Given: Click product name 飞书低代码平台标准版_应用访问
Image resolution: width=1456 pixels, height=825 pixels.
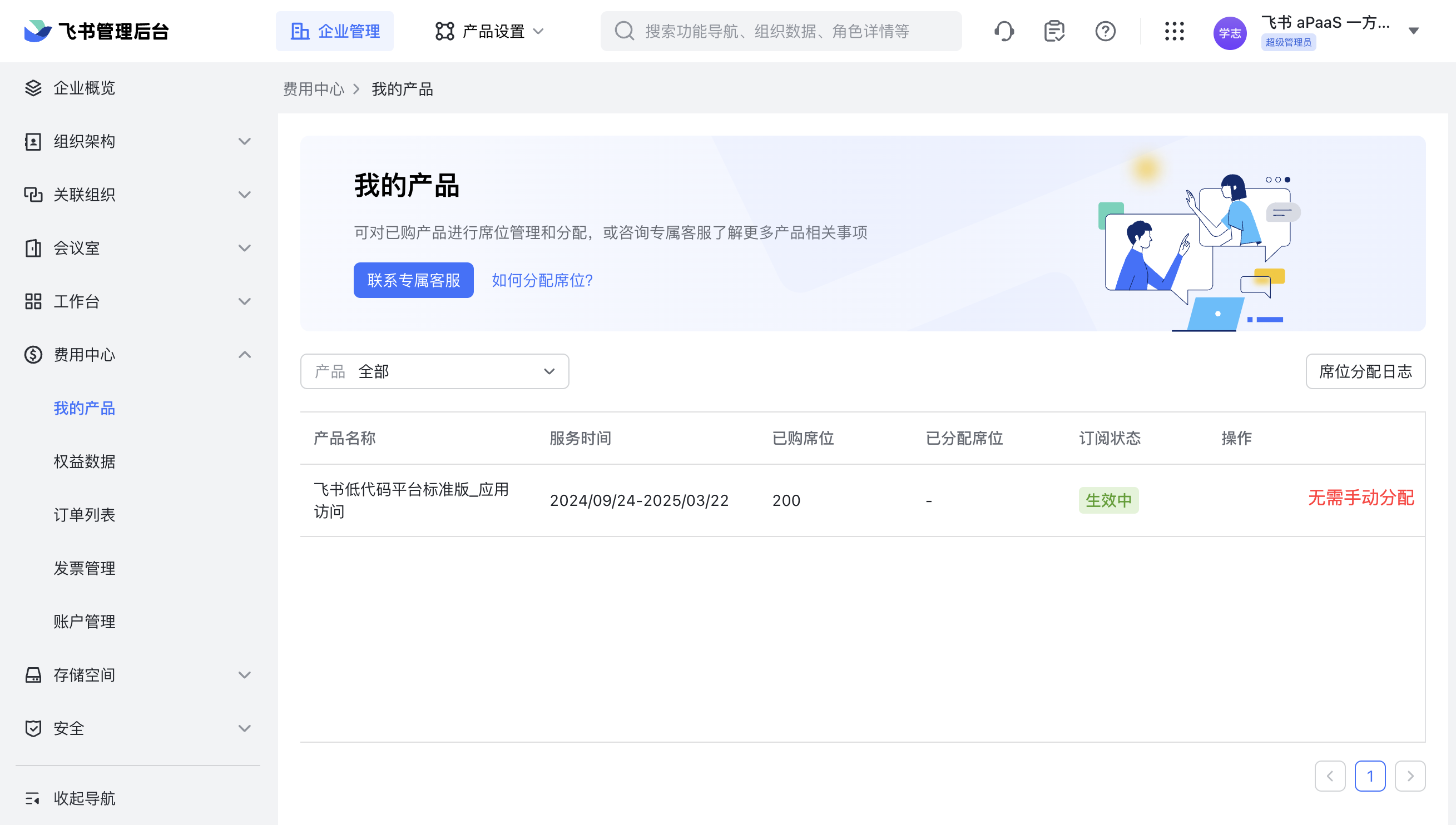Looking at the screenshot, I should click(x=412, y=500).
